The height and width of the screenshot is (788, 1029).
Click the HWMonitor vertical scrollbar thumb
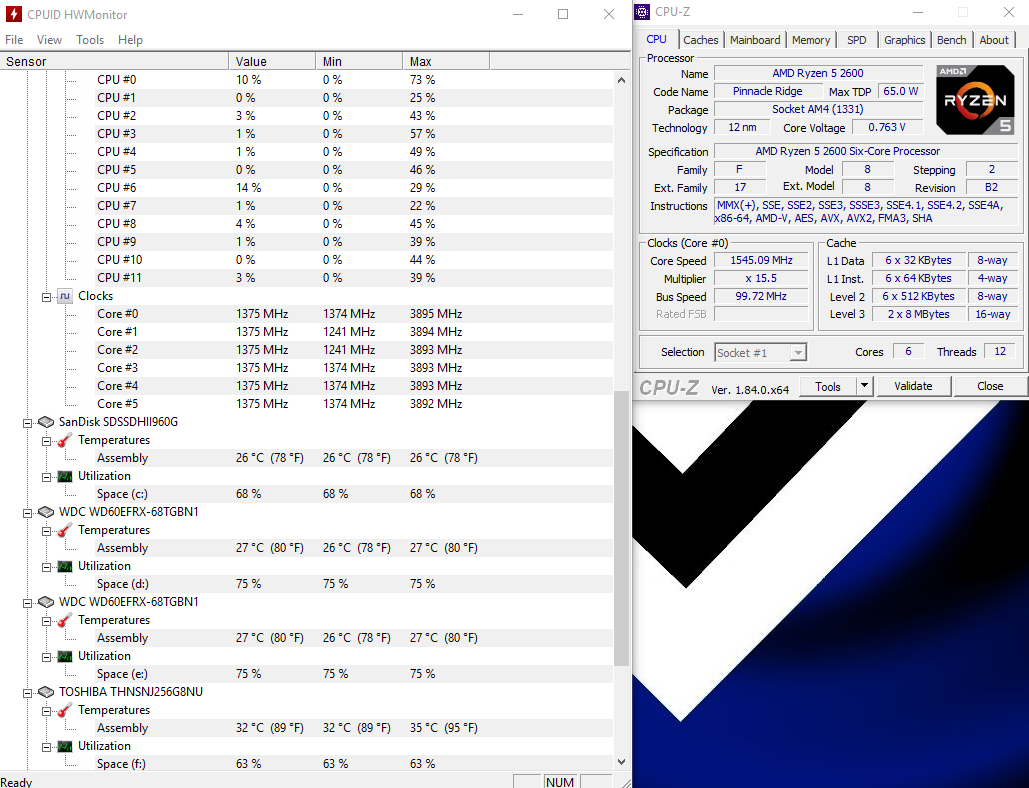click(x=621, y=528)
